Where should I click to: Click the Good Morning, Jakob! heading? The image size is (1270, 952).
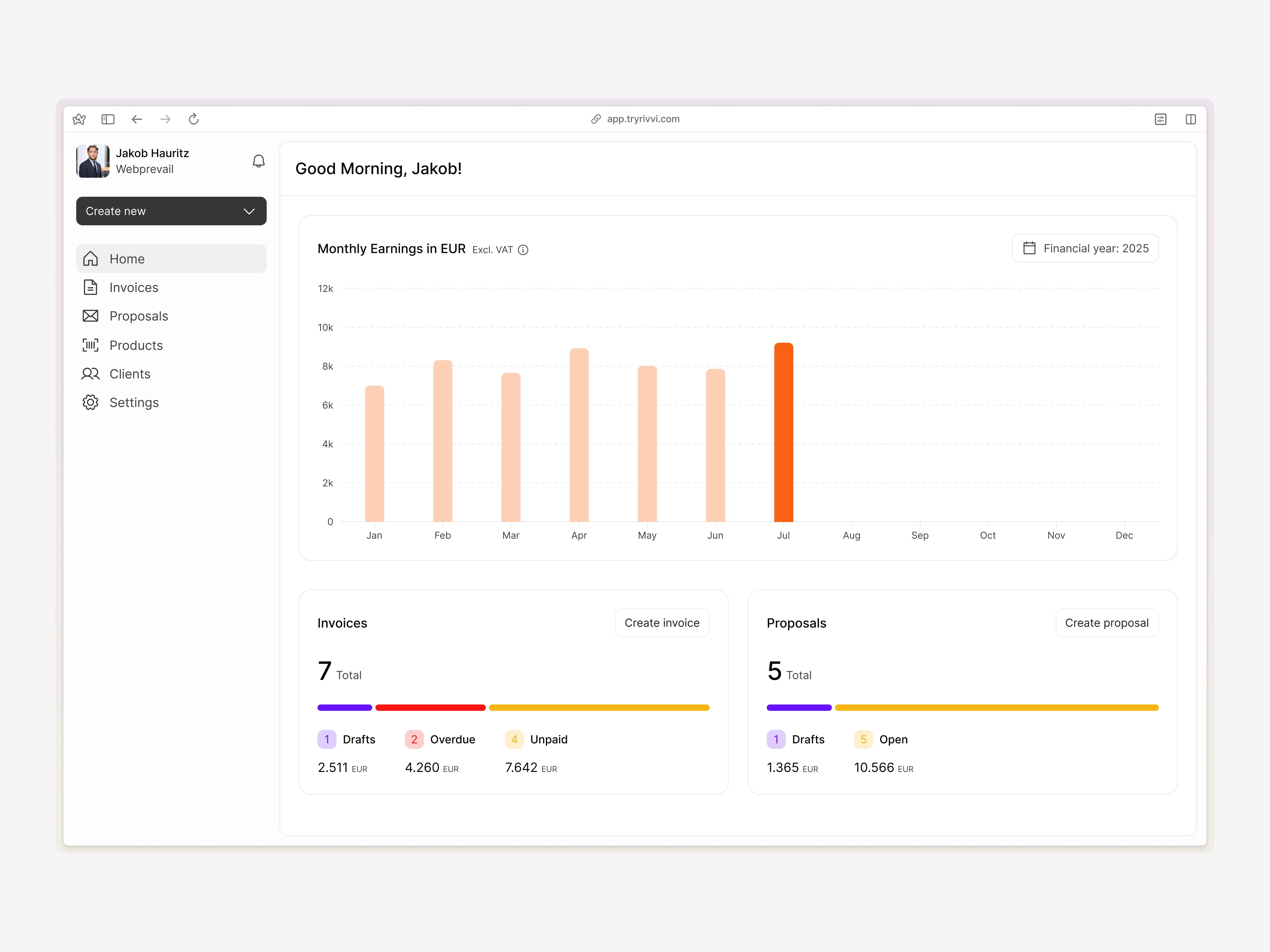coord(378,169)
